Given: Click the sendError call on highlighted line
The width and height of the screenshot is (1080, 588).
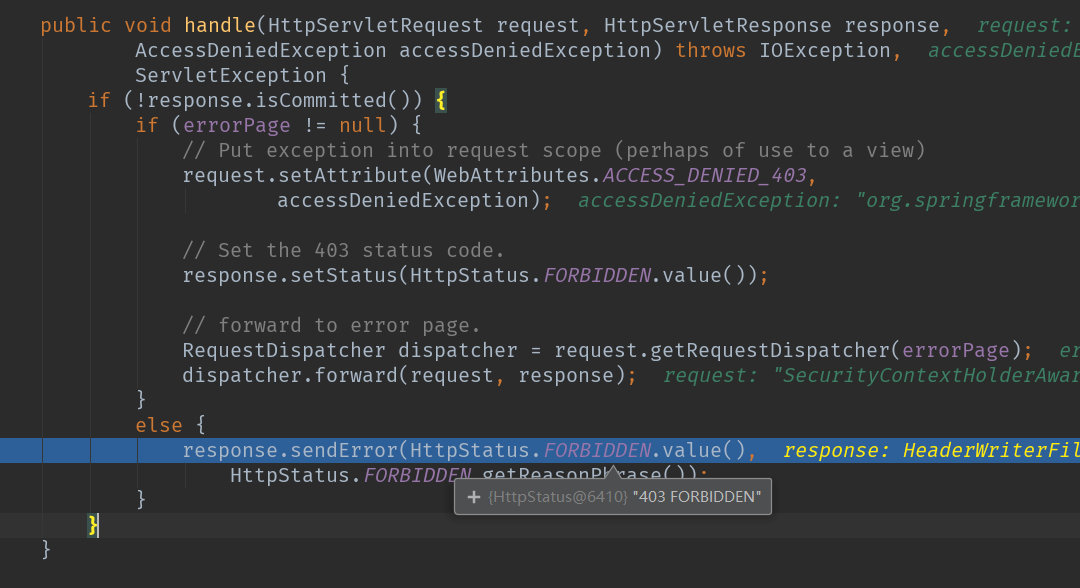Looking at the screenshot, I should pyautogui.click(x=344, y=450).
